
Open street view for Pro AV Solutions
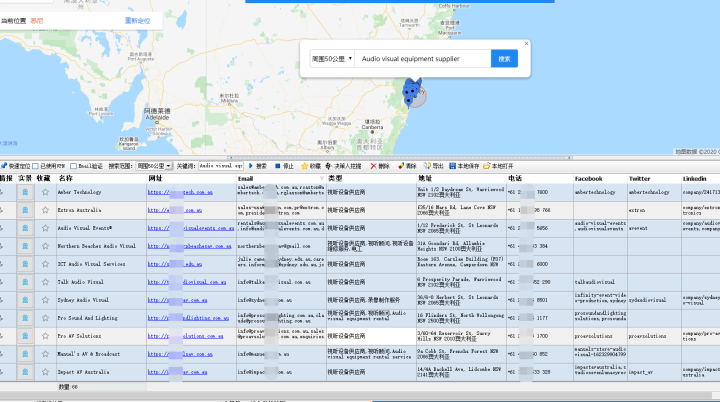pos(25,336)
